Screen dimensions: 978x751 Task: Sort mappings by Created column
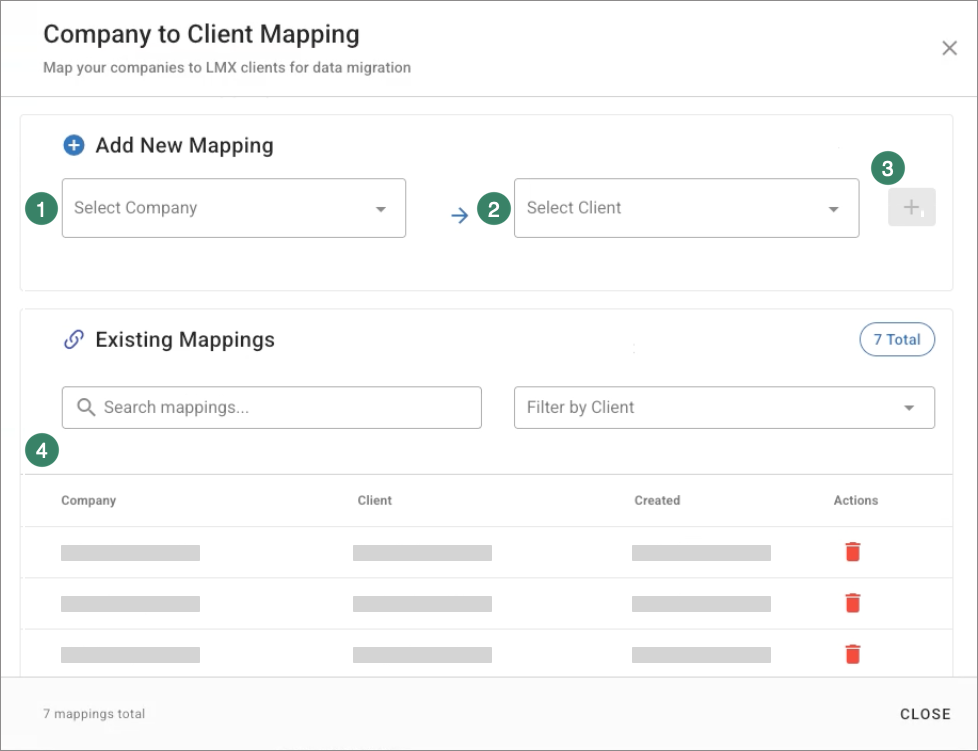coord(657,500)
